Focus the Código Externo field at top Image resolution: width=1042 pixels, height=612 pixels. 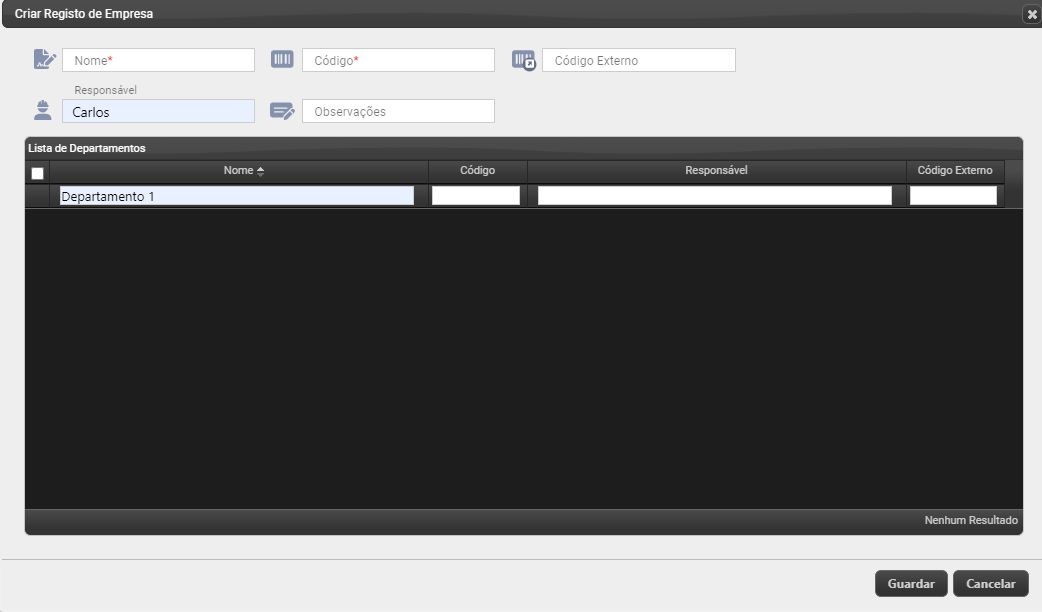(x=639, y=60)
